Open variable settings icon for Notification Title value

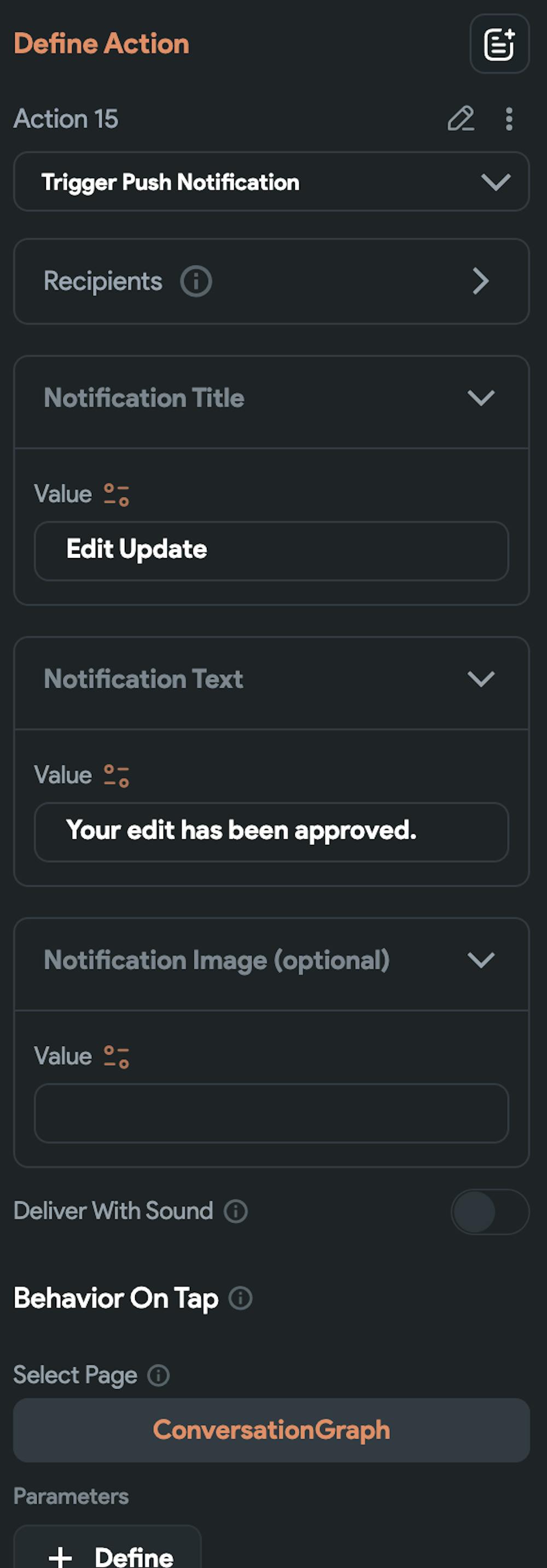116,494
